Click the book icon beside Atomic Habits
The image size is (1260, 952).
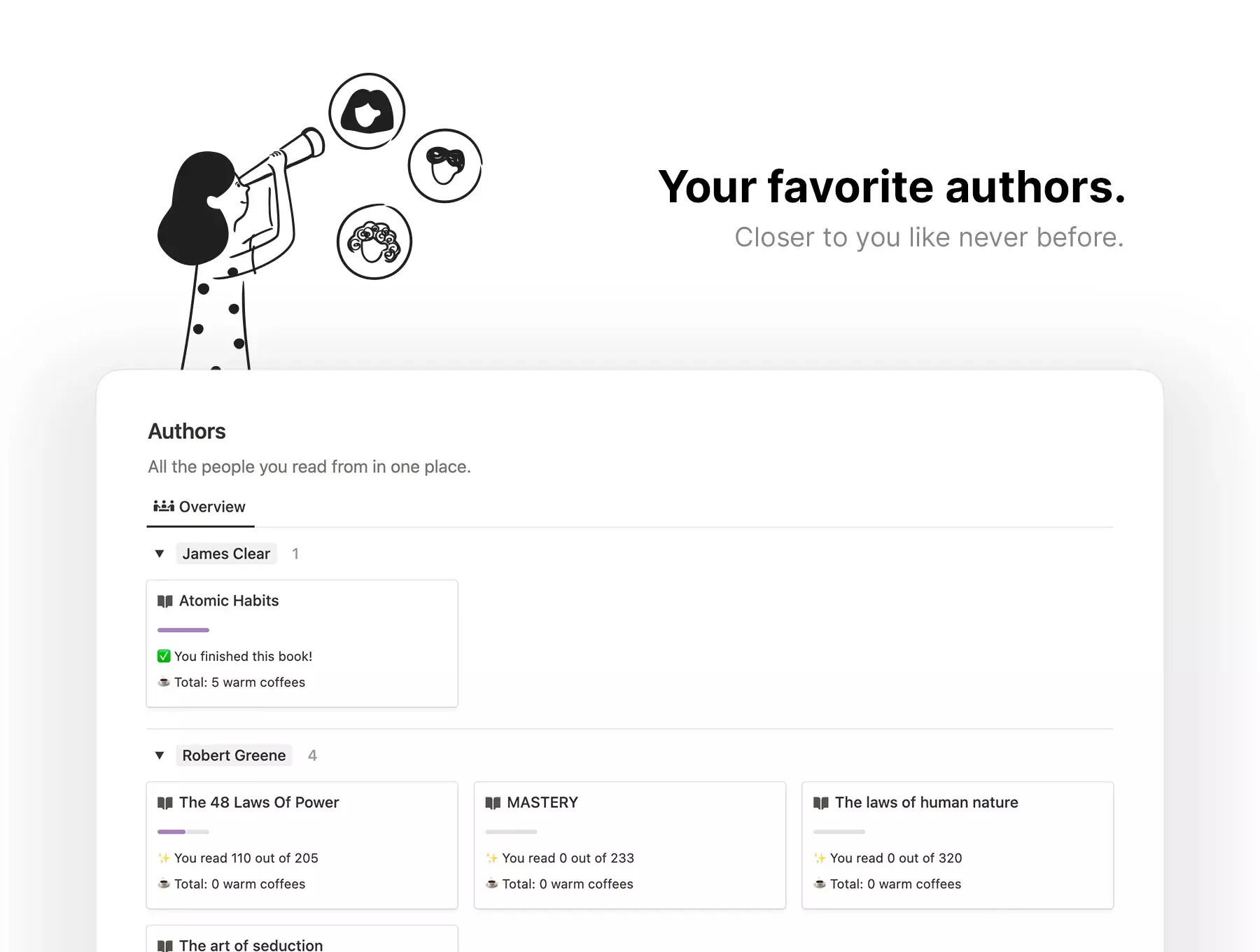click(x=165, y=601)
